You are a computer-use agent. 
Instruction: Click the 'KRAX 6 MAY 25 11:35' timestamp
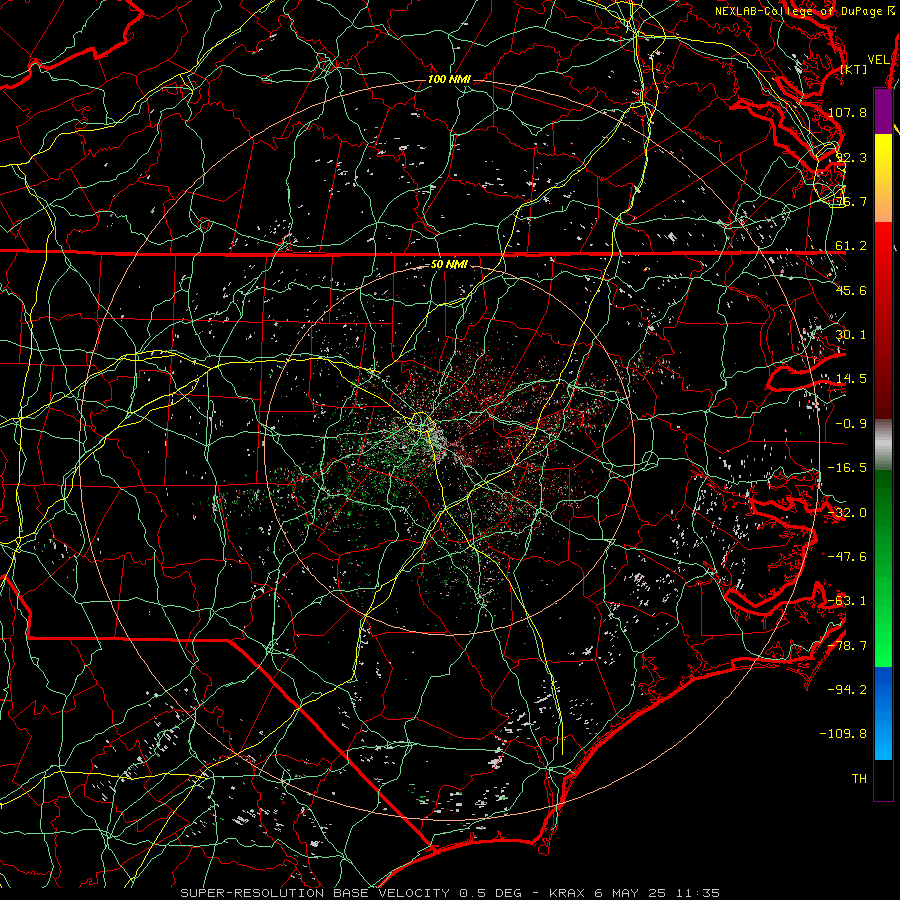[634, 893]
